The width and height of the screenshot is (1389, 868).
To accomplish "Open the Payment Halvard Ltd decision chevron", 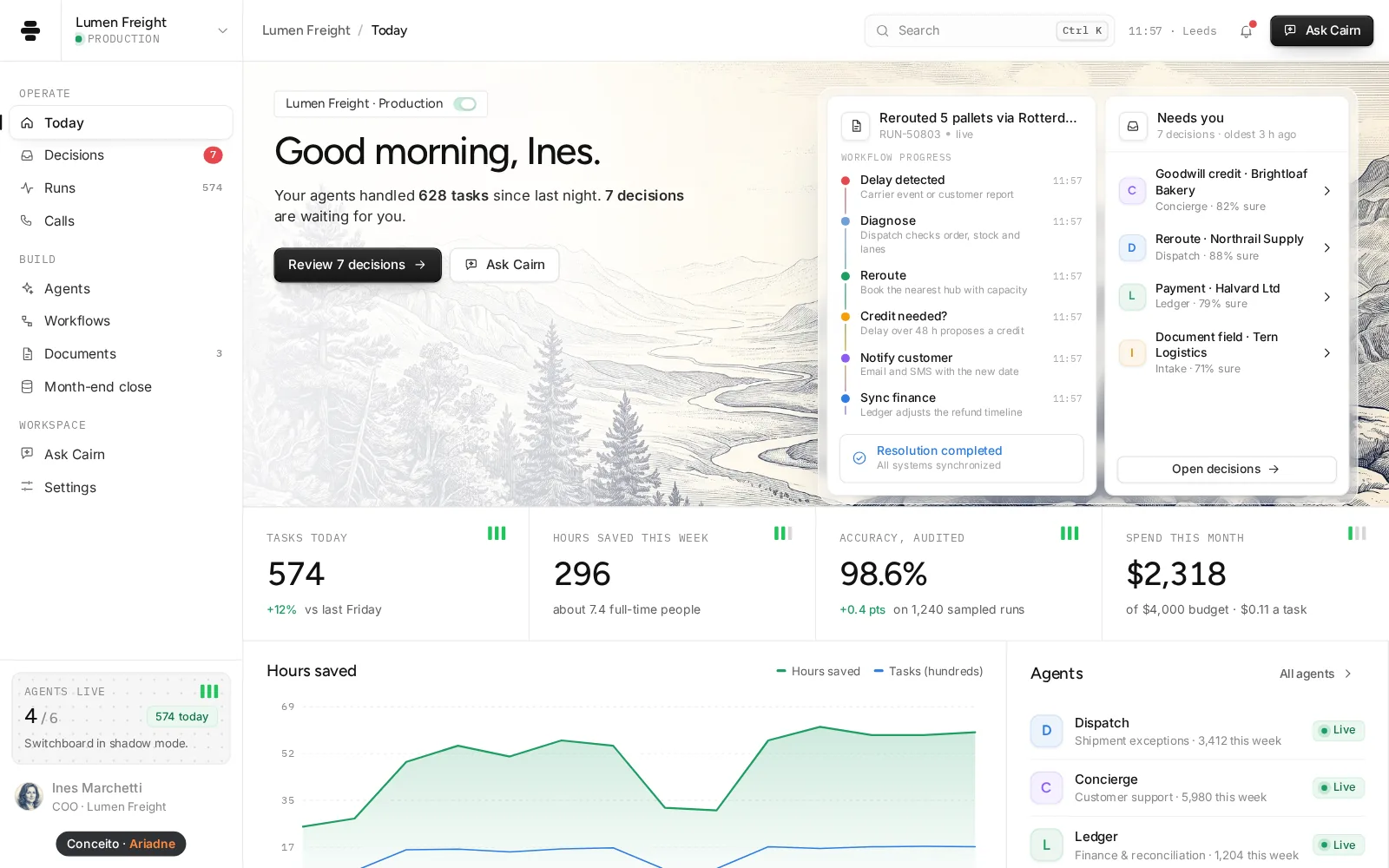I will click(1326, 297).
